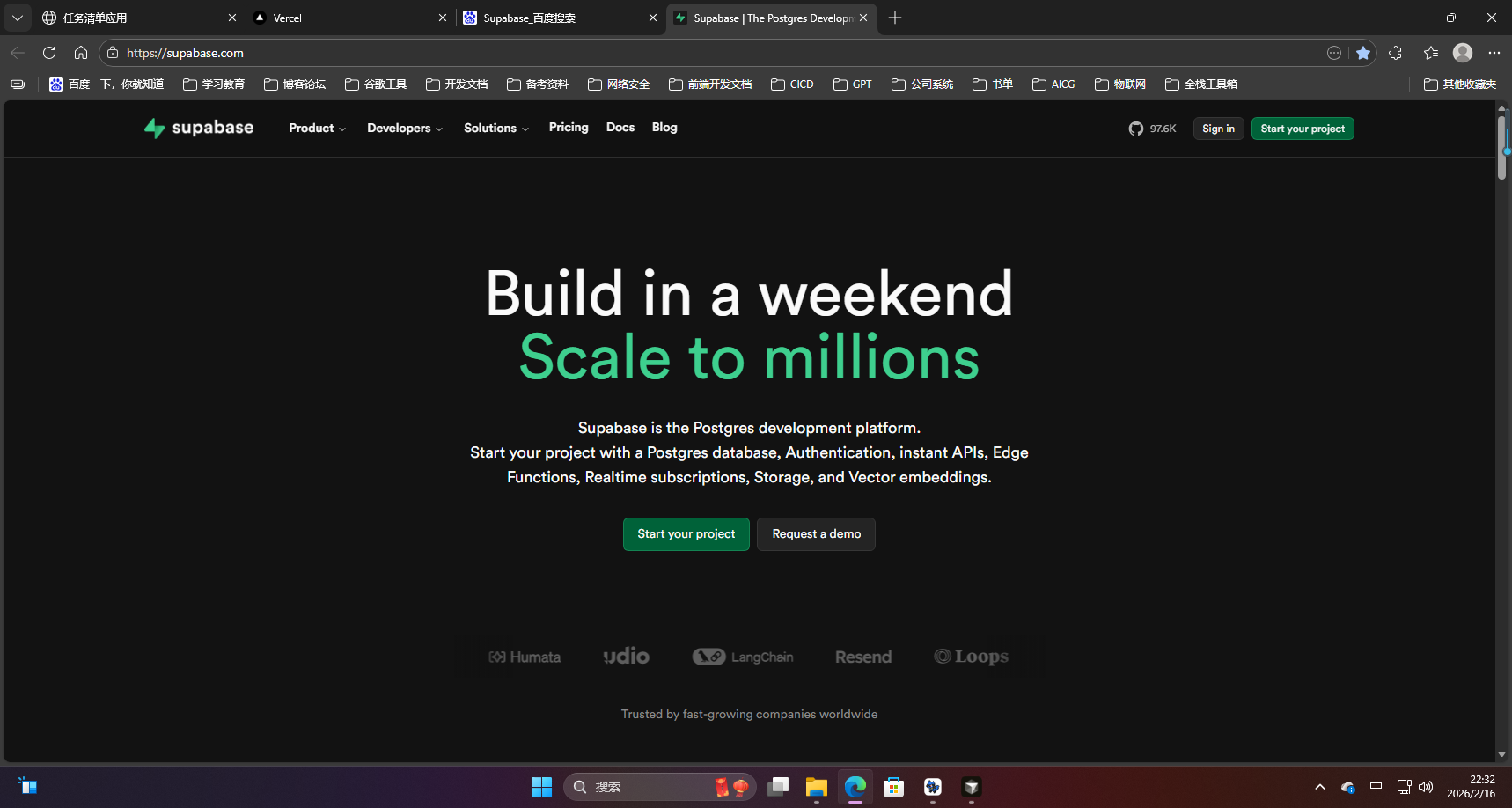The image size is (1512, 808).
Task: Open the Docs link in navigation
Action: click(620, 128)
